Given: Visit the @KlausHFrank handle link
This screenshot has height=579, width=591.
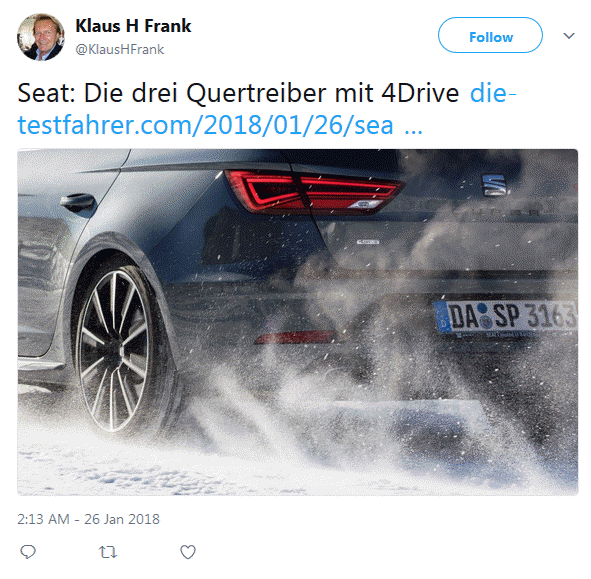Looking at the screenshot, I should point(120,49).
